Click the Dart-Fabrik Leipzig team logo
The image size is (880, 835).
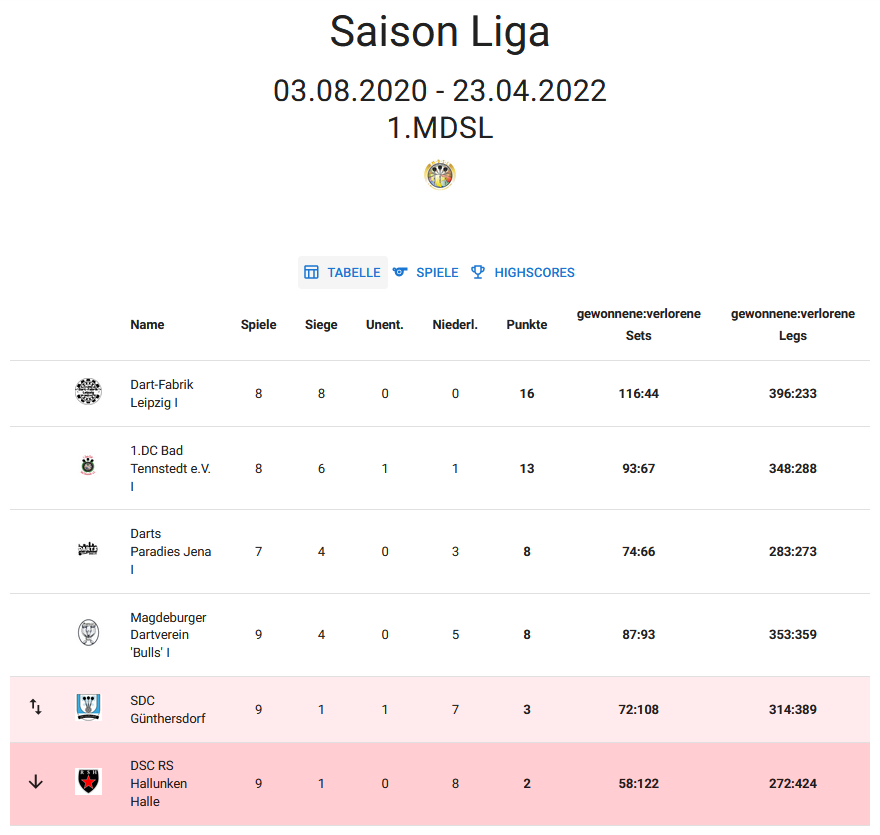[88, 391]
